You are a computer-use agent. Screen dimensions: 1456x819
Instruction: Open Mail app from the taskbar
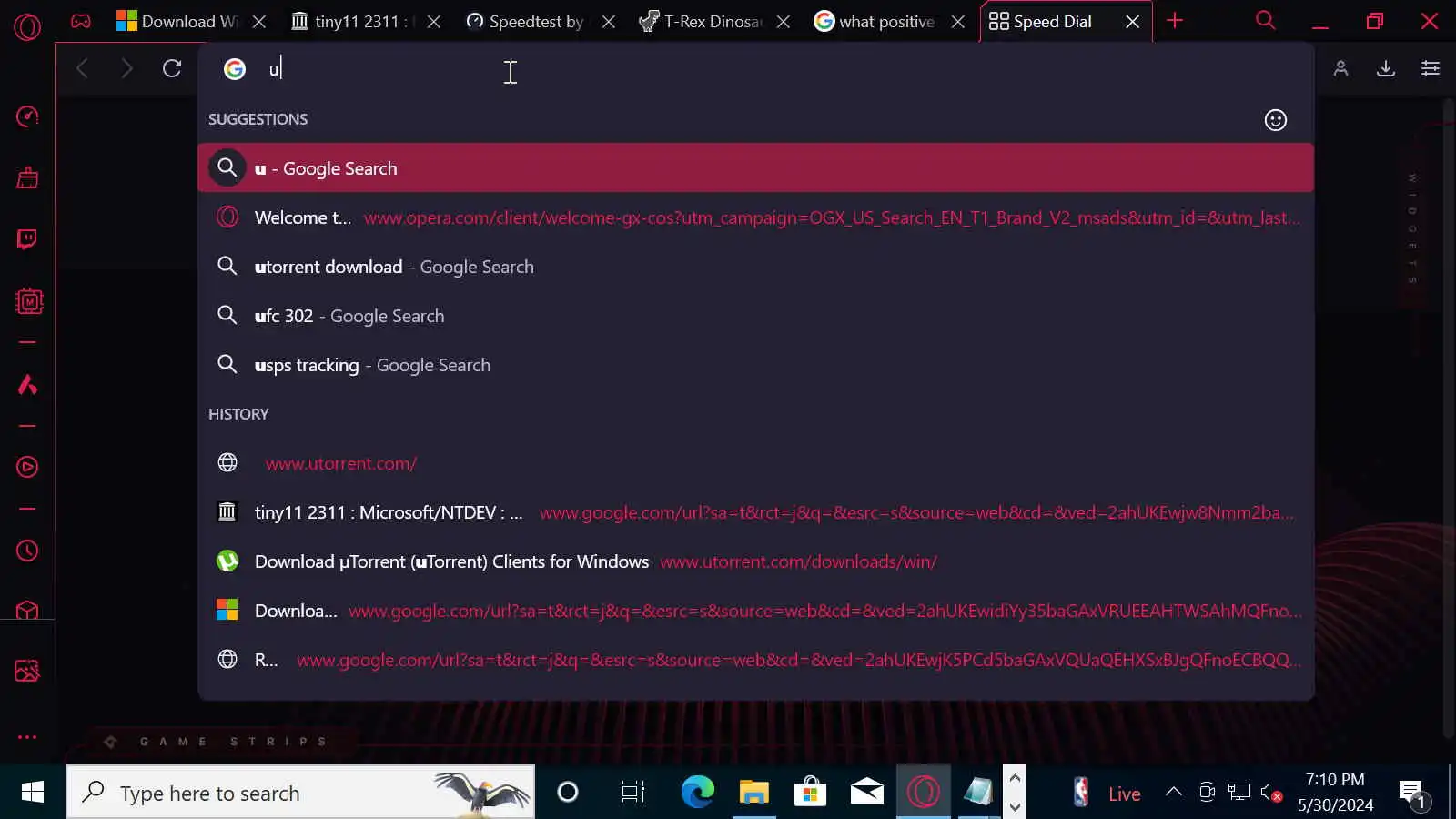click(866, 793)
